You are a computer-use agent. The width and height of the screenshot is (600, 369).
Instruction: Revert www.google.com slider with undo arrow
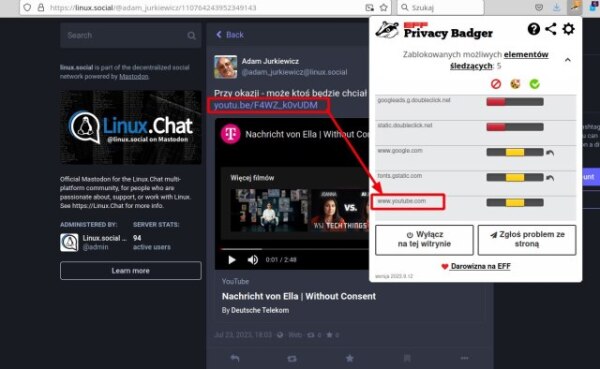pyautogui.click(x=550, y=153)
